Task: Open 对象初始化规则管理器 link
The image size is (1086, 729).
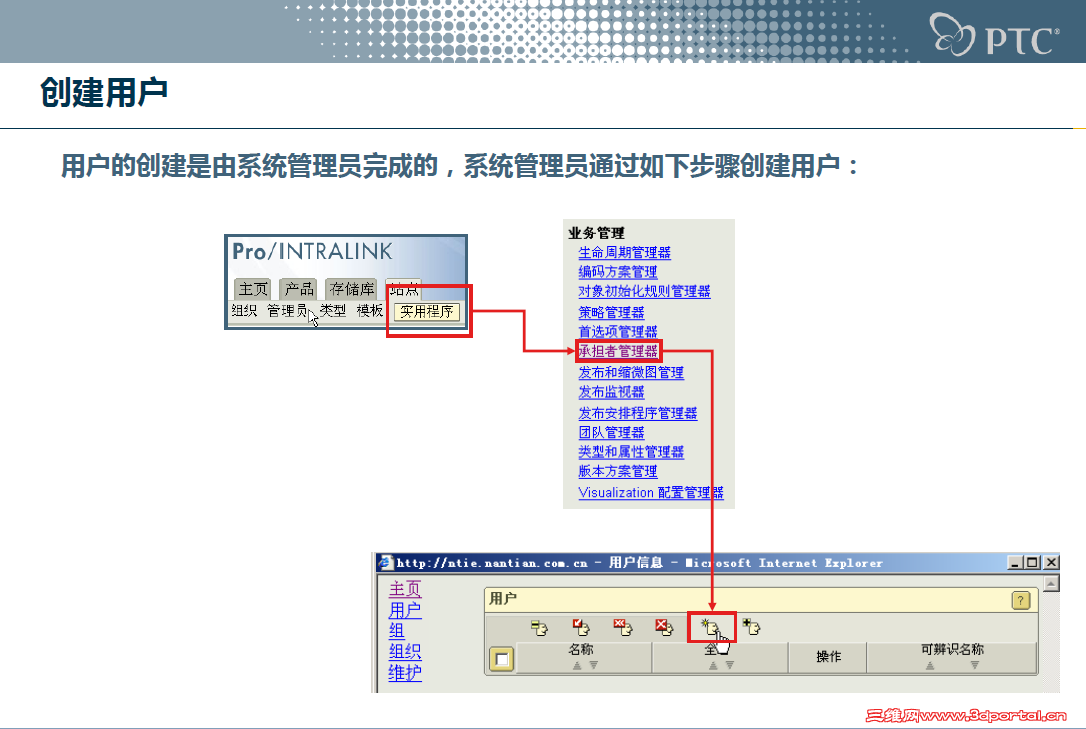Action: [x=644, y=291]
